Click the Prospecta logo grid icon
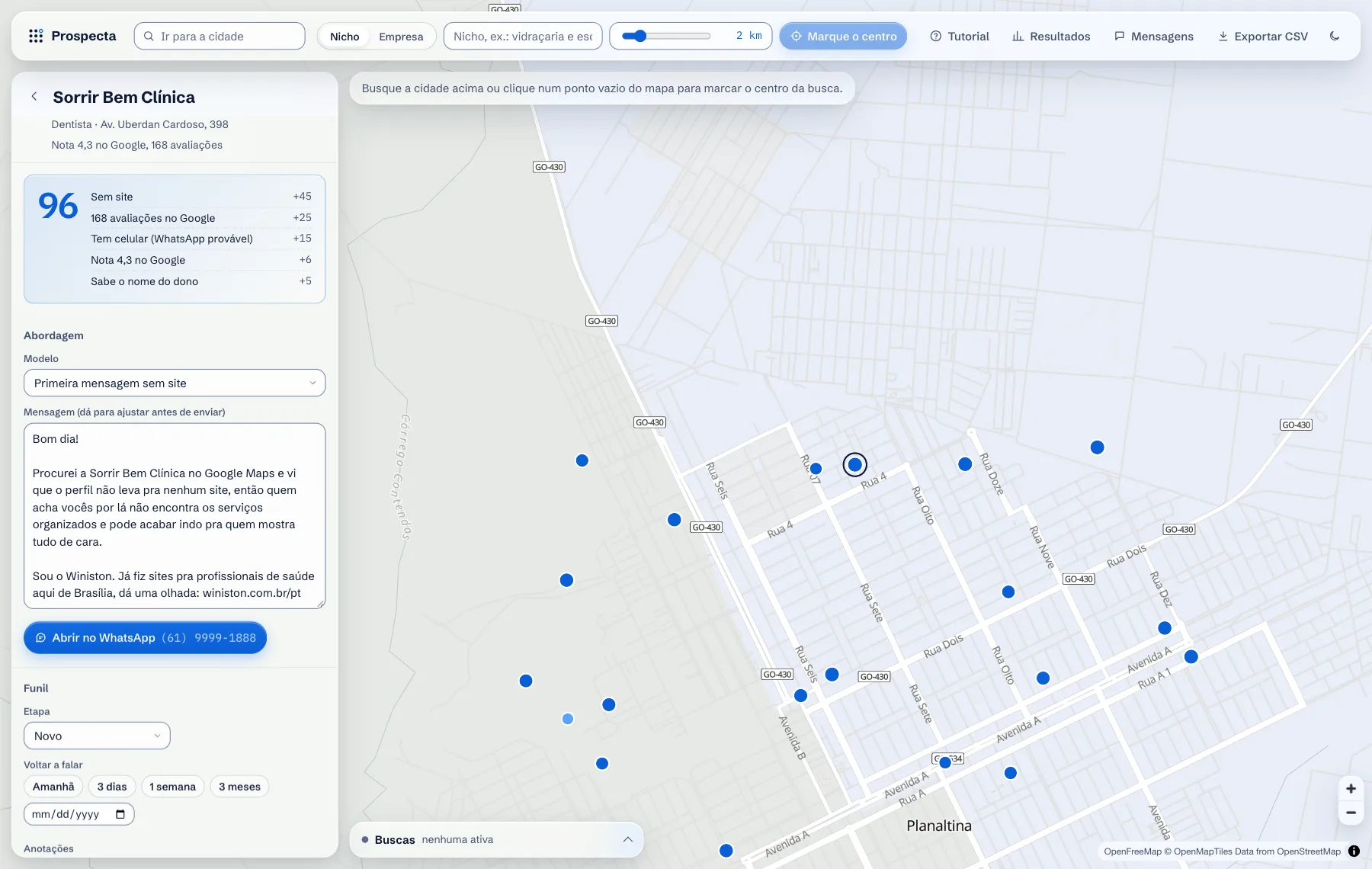This screenshot has height=869, width=1372. (x=35, y=36)
